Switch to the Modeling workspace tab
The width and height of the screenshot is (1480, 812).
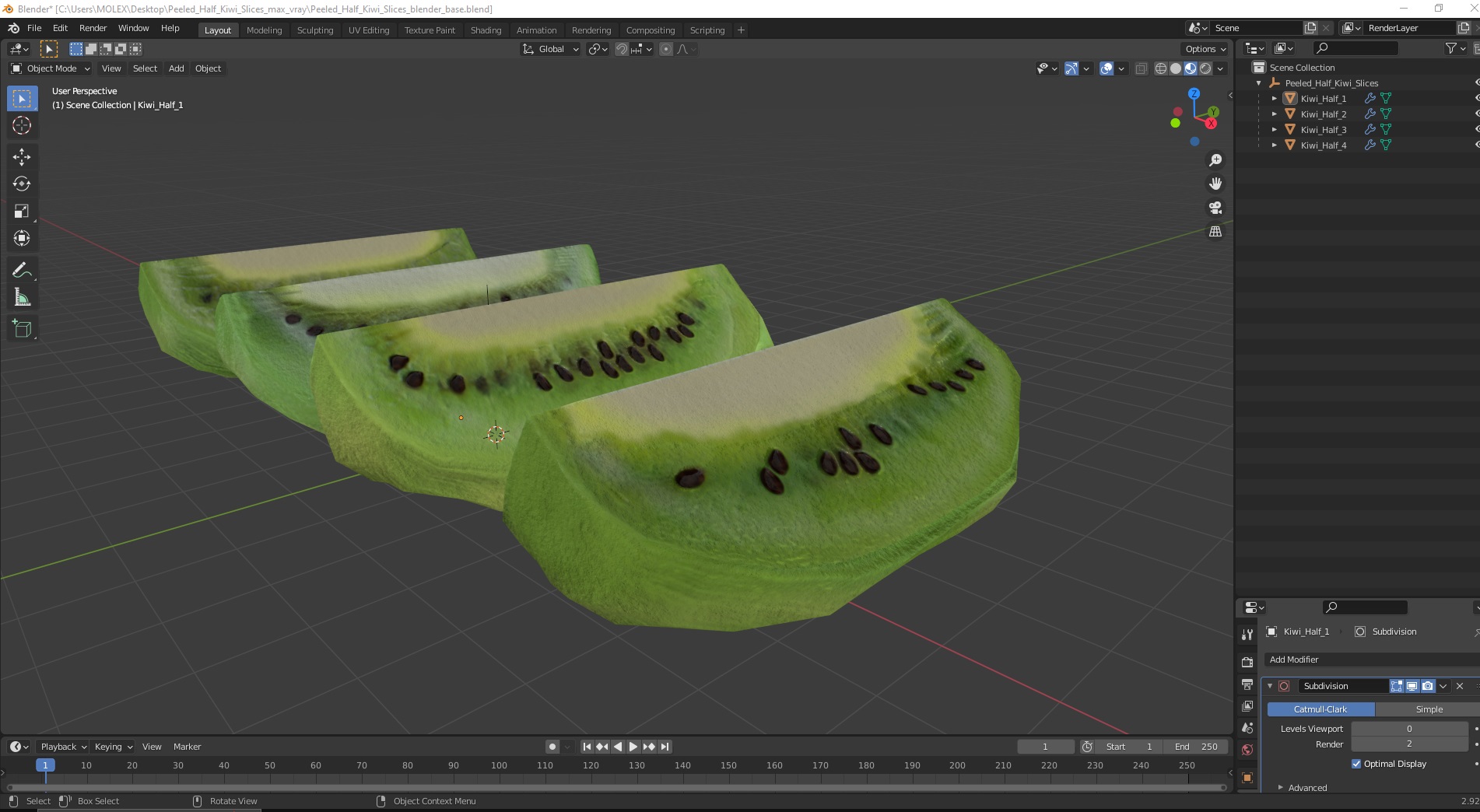pyautogui.click(x=265, y=30)
